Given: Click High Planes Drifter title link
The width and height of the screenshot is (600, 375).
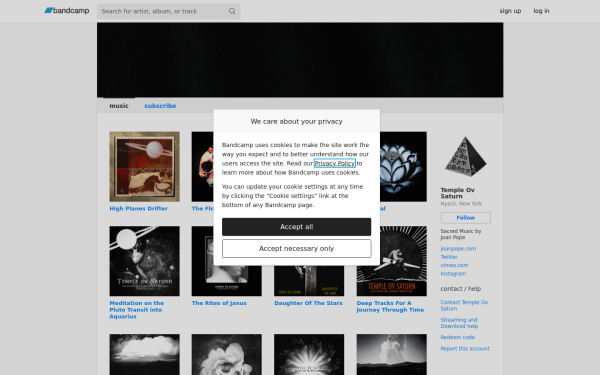Looking at the screenshot, I should (x=139, y=209).
